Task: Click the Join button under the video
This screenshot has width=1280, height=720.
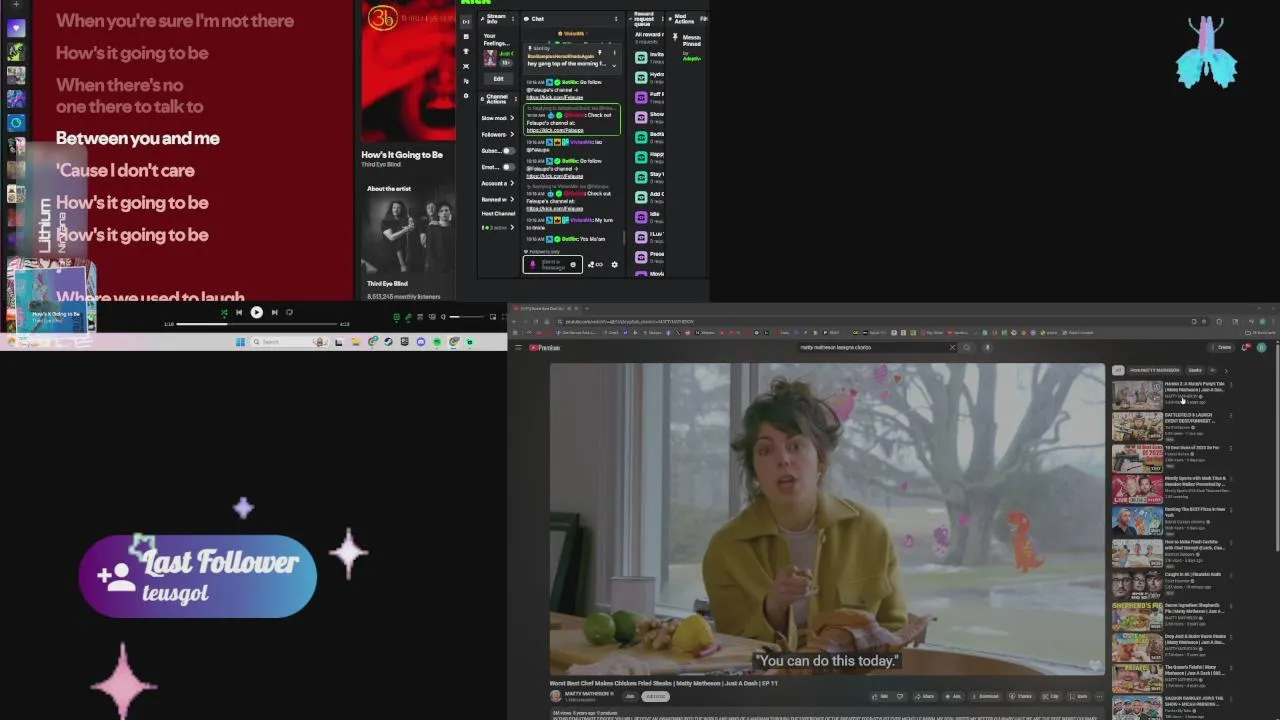Action: coord(630,696)
